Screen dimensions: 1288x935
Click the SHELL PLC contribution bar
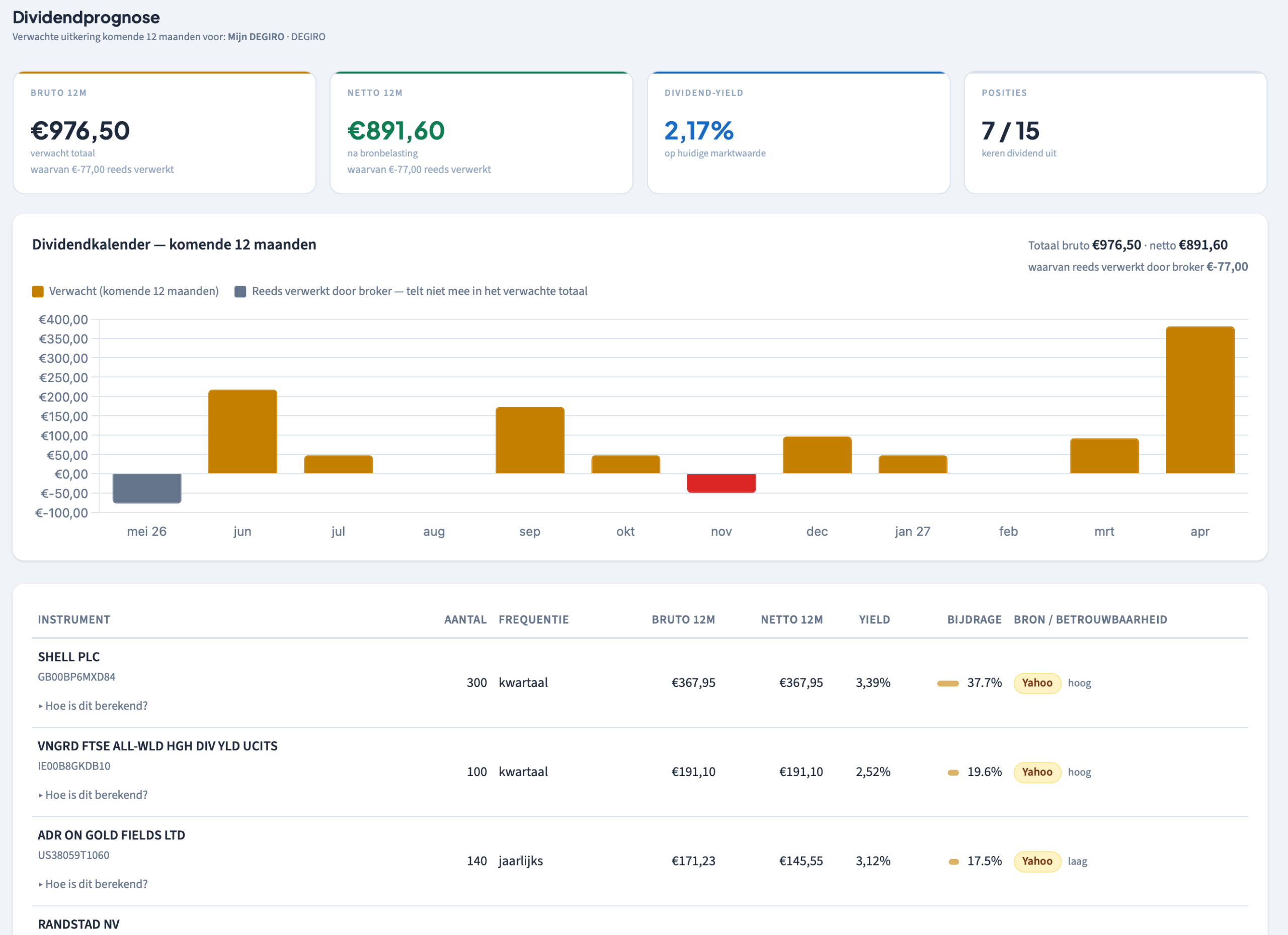948,684
